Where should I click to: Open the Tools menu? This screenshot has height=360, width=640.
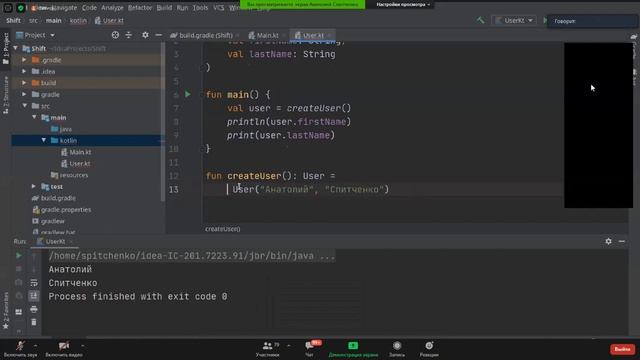[200, 8]
